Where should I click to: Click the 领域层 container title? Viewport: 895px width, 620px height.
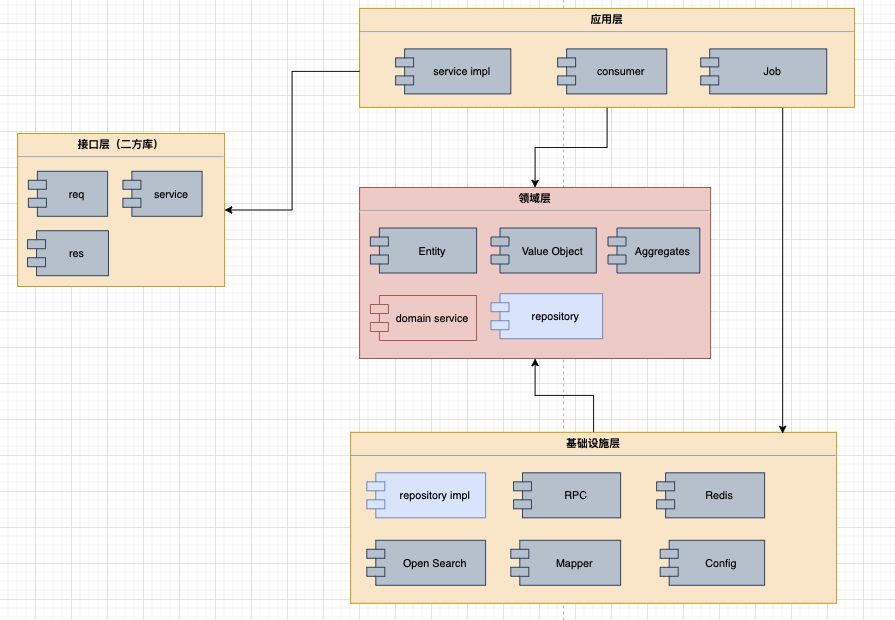[x=534, y=199]
